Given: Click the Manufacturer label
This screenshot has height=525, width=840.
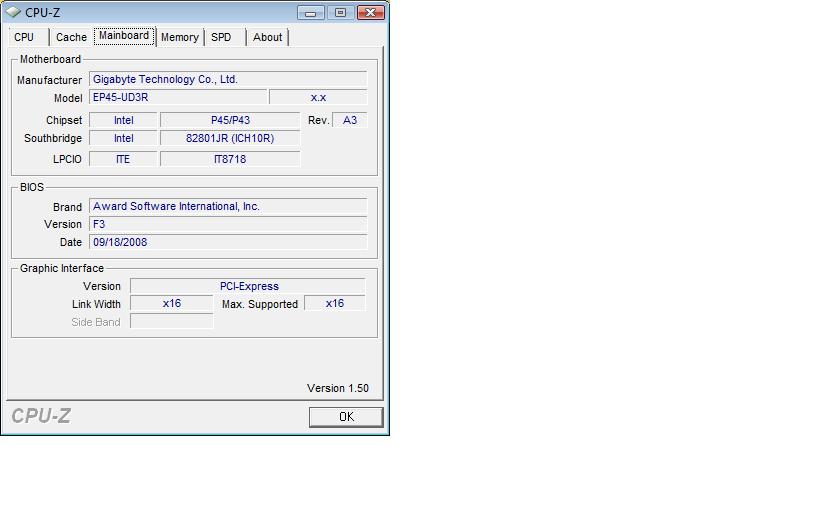Looking at the screenshot, I should tap(49, 80).
